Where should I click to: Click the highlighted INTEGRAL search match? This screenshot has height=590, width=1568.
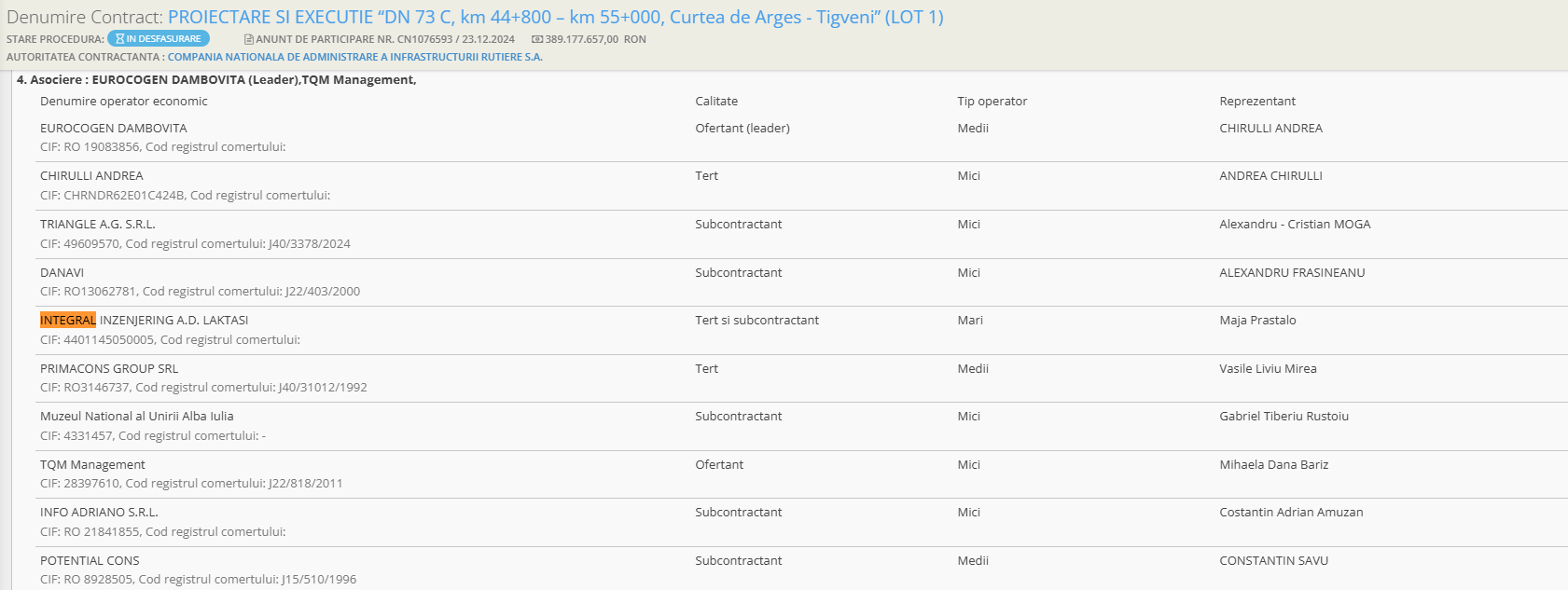coord(68,321)
